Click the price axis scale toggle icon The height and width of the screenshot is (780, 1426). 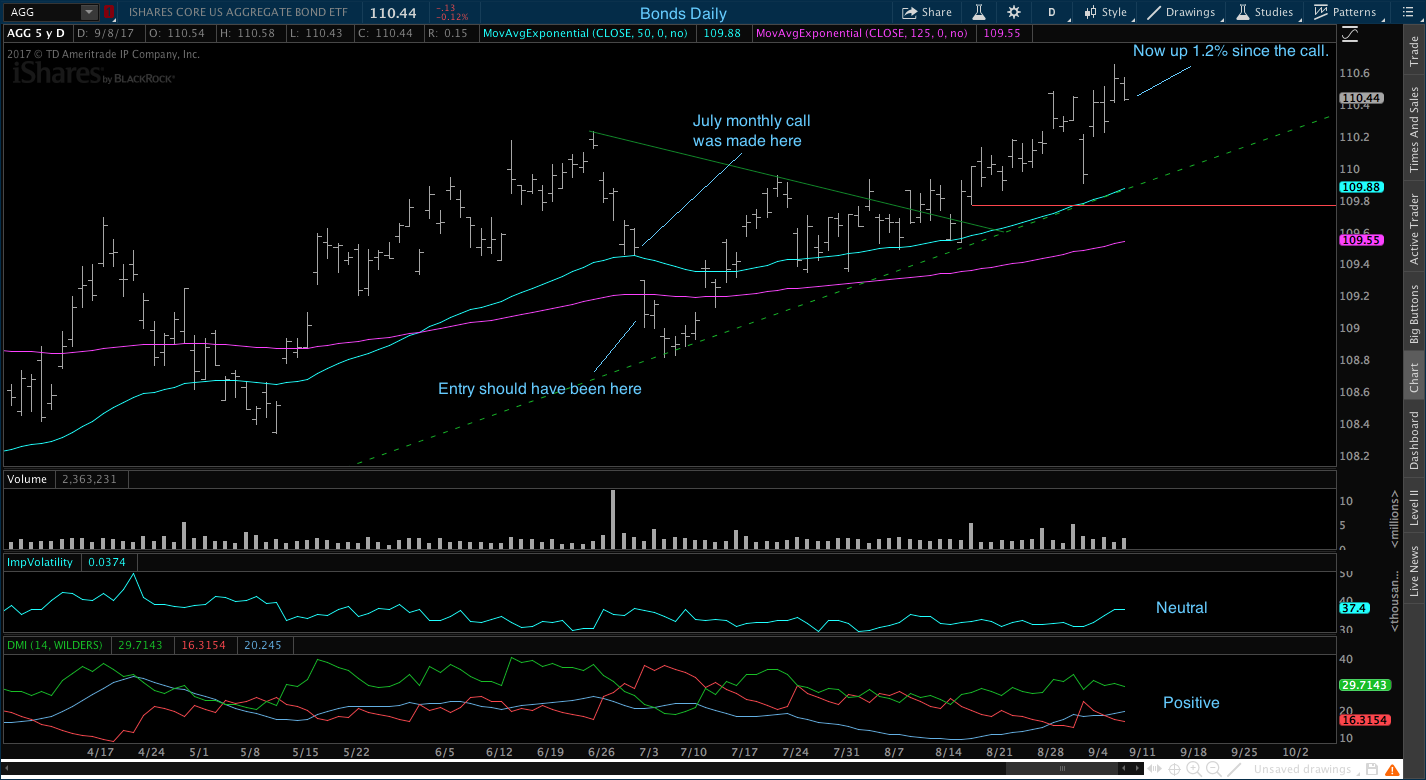(x=1350, y=35)
